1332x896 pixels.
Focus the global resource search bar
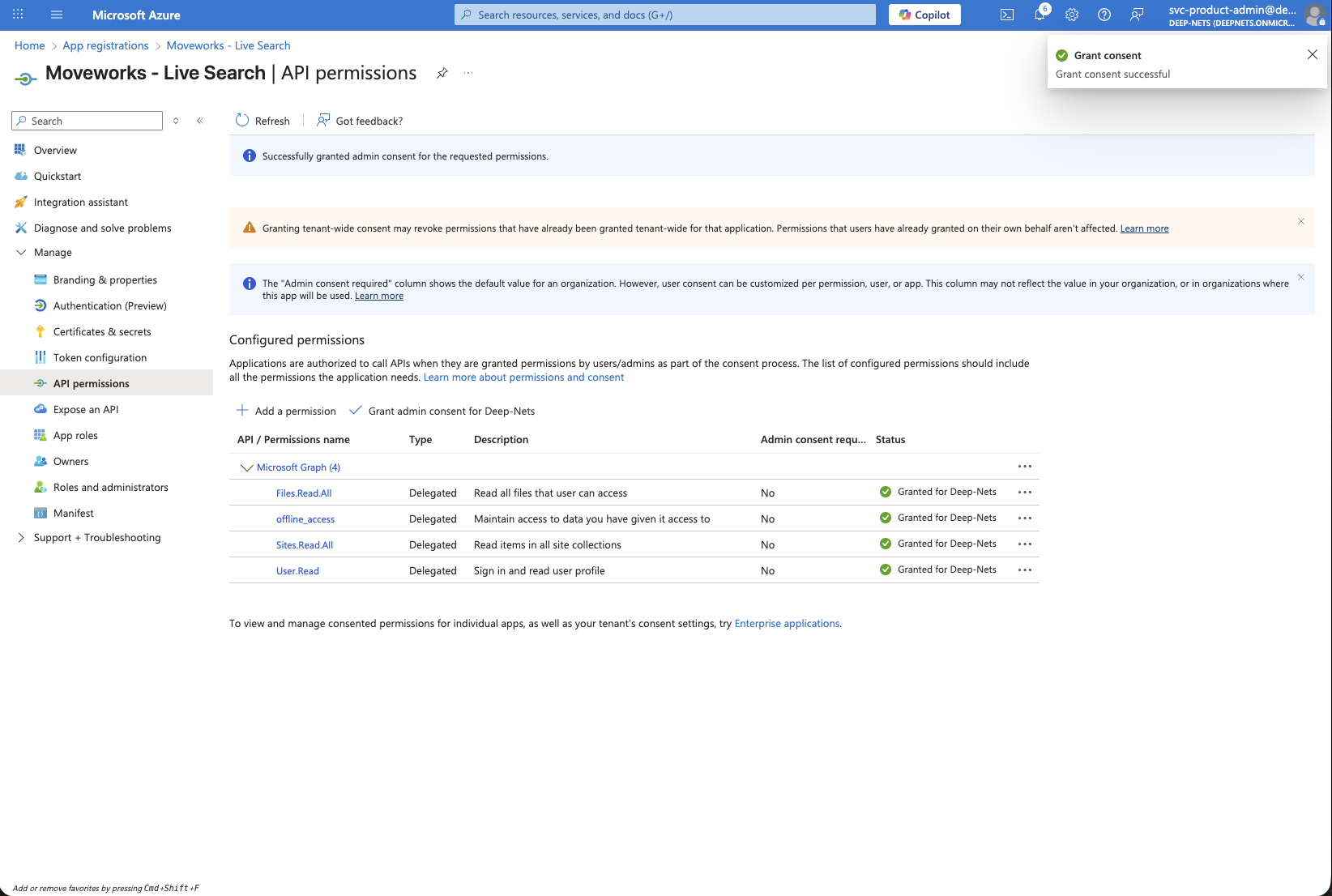664,15
